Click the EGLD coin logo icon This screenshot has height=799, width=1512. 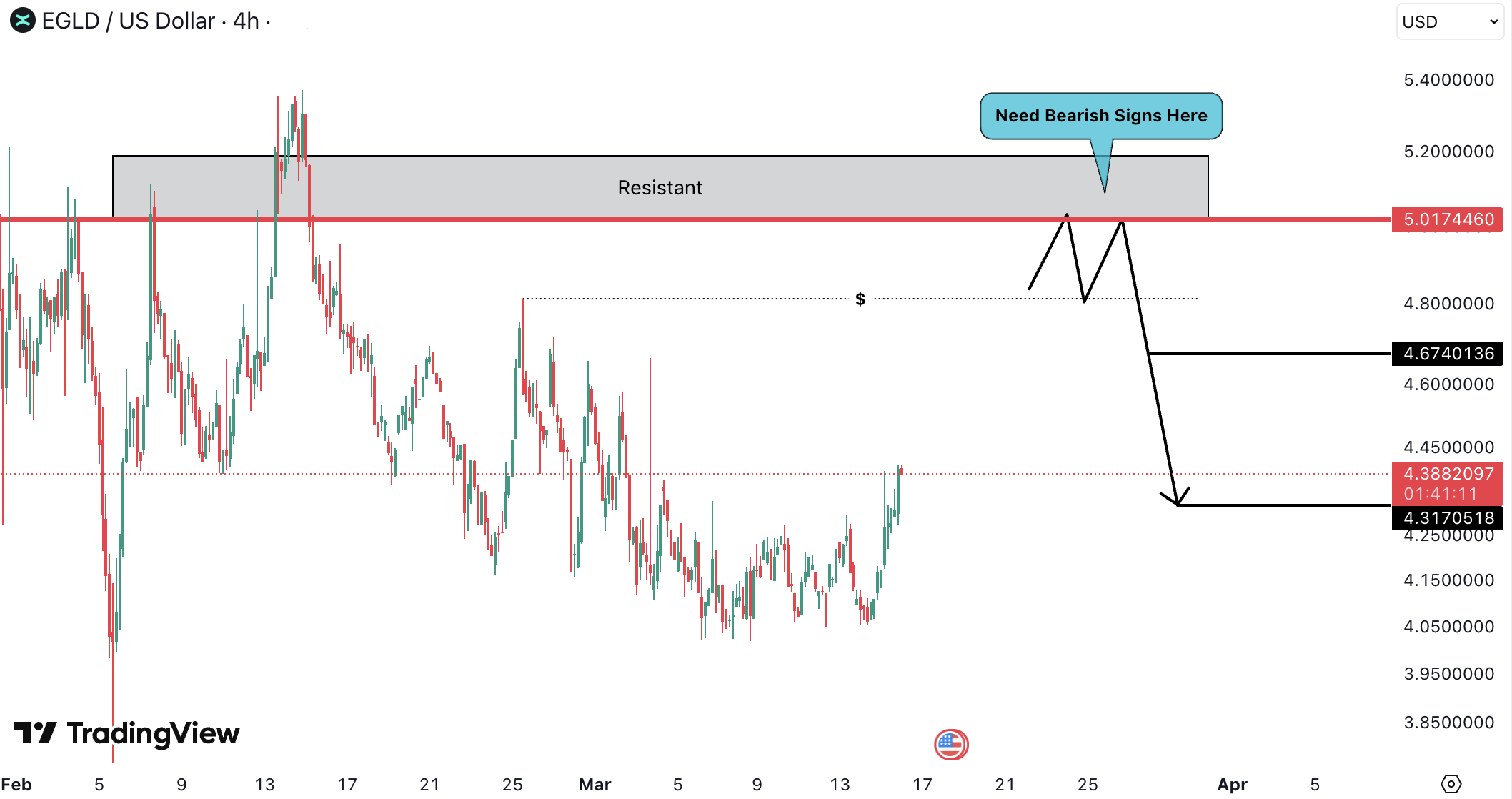23,21
